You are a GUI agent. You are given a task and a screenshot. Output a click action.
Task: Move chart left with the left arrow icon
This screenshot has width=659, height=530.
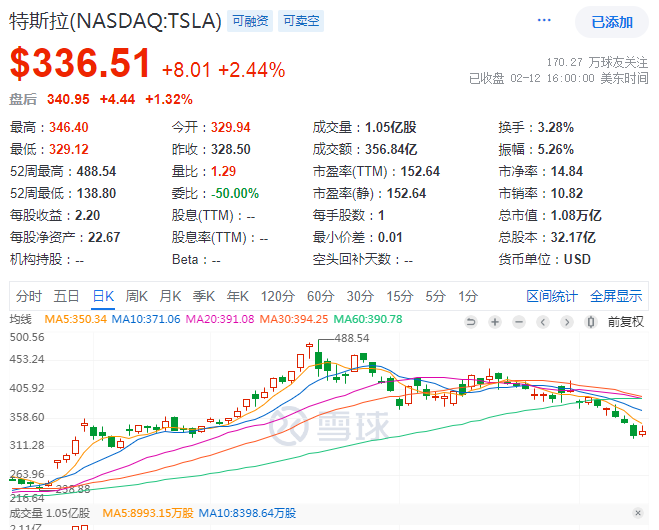click(543, 322)
